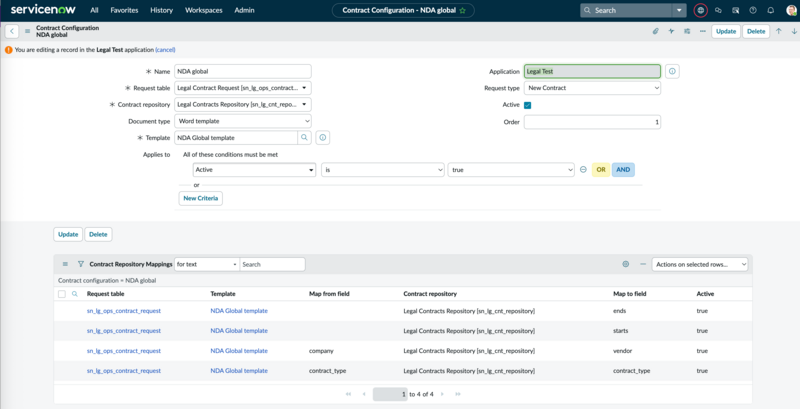Open the more options ellipsis in the form header
Image resolution: width=800 pixels, height=409 pixels.
[x=703, y=31]
